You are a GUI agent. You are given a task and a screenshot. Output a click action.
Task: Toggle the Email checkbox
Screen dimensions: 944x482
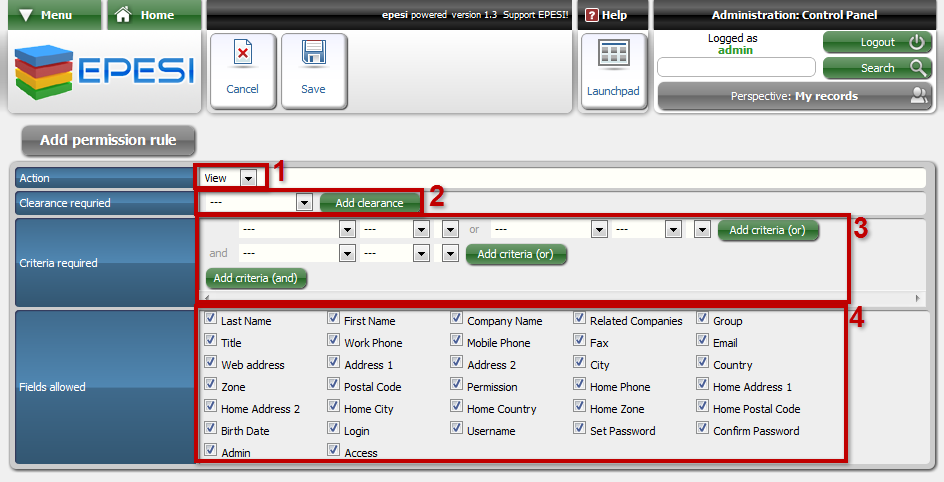[x=703, y=340]
